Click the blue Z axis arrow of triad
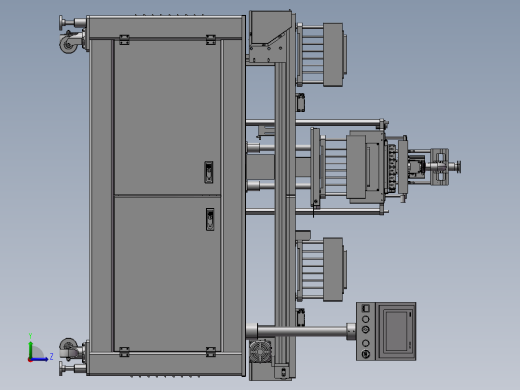The image size is (520, 390). click(40, 359)
